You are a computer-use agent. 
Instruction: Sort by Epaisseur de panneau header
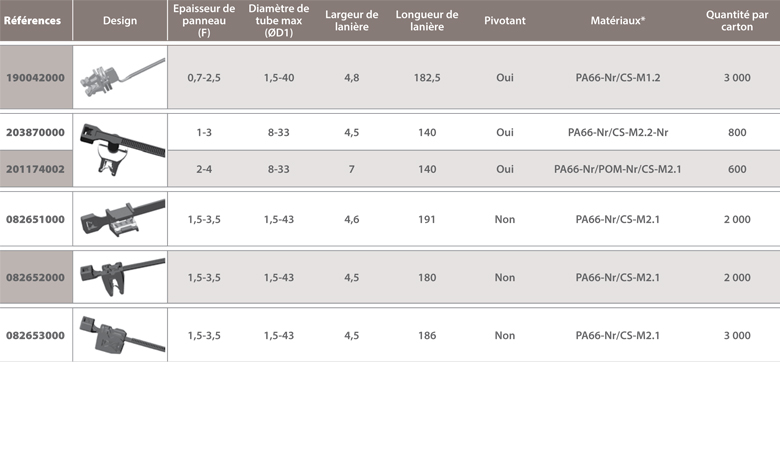point(204,21)
